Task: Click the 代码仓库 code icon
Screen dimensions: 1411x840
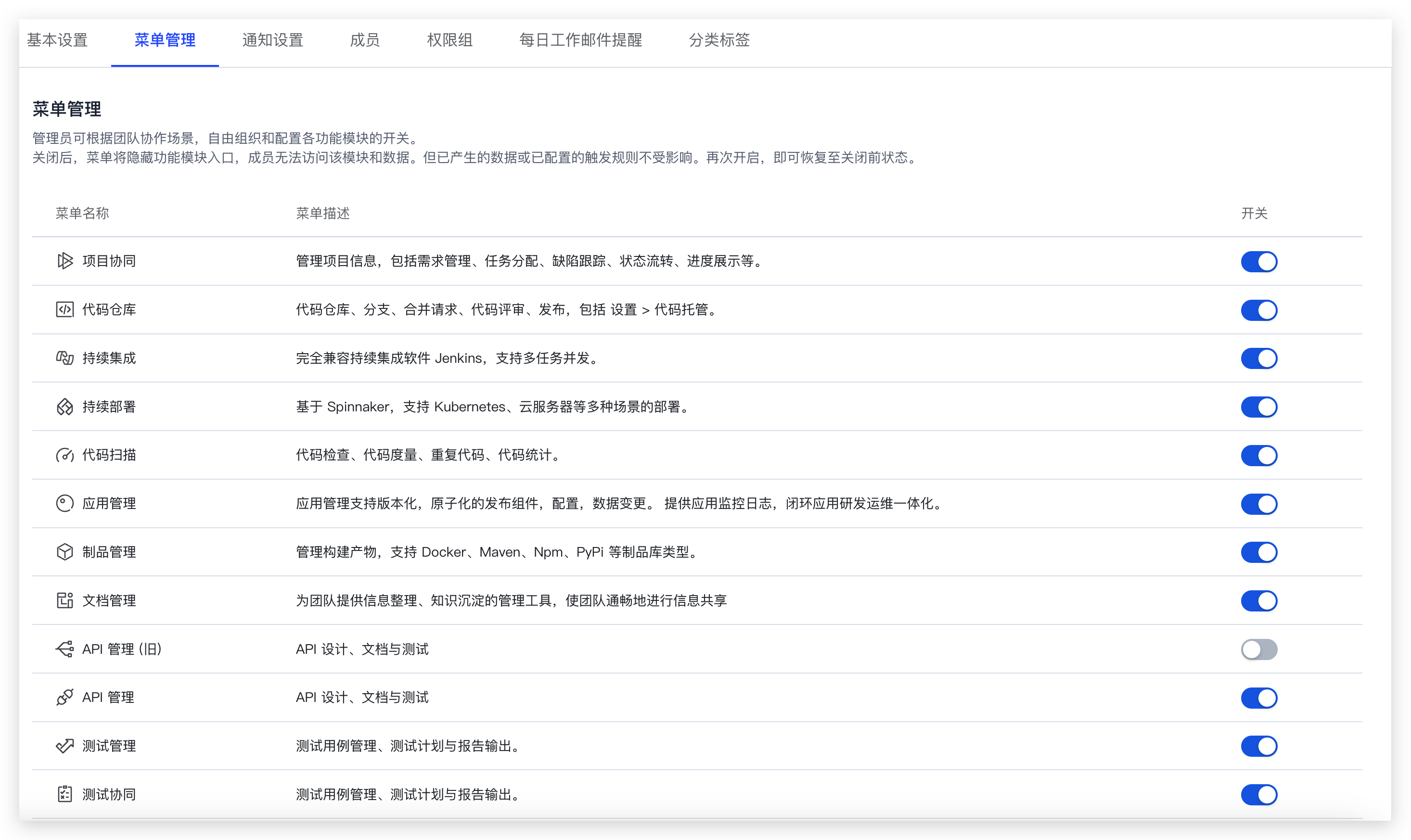Action: (x=65, y=310)
